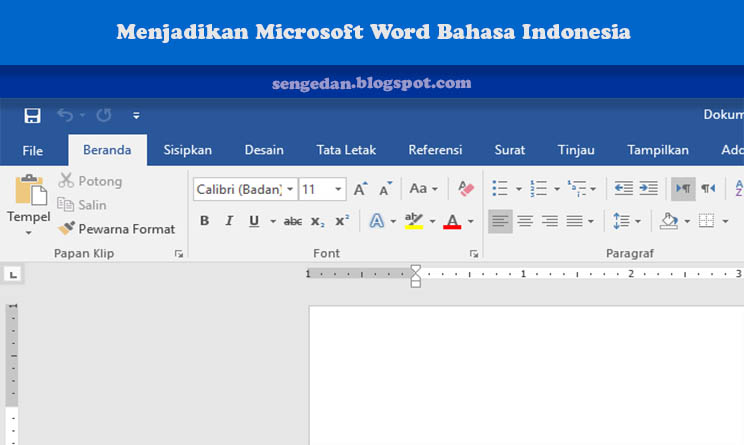The width and height of the screenshot is (744, 445).
Task: Expand the font name dropdown arrow
Action: coord(290,189)
